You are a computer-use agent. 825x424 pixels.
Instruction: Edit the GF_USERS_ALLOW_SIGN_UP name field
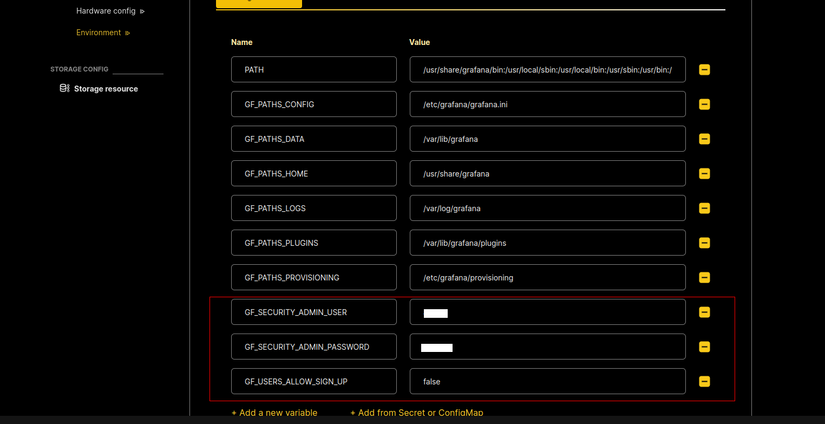314,381
